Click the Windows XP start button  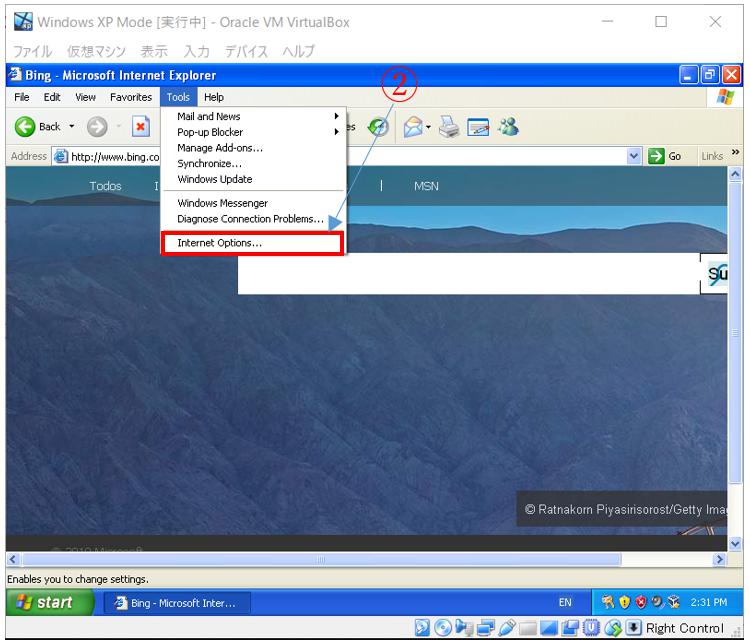(49, 602)
